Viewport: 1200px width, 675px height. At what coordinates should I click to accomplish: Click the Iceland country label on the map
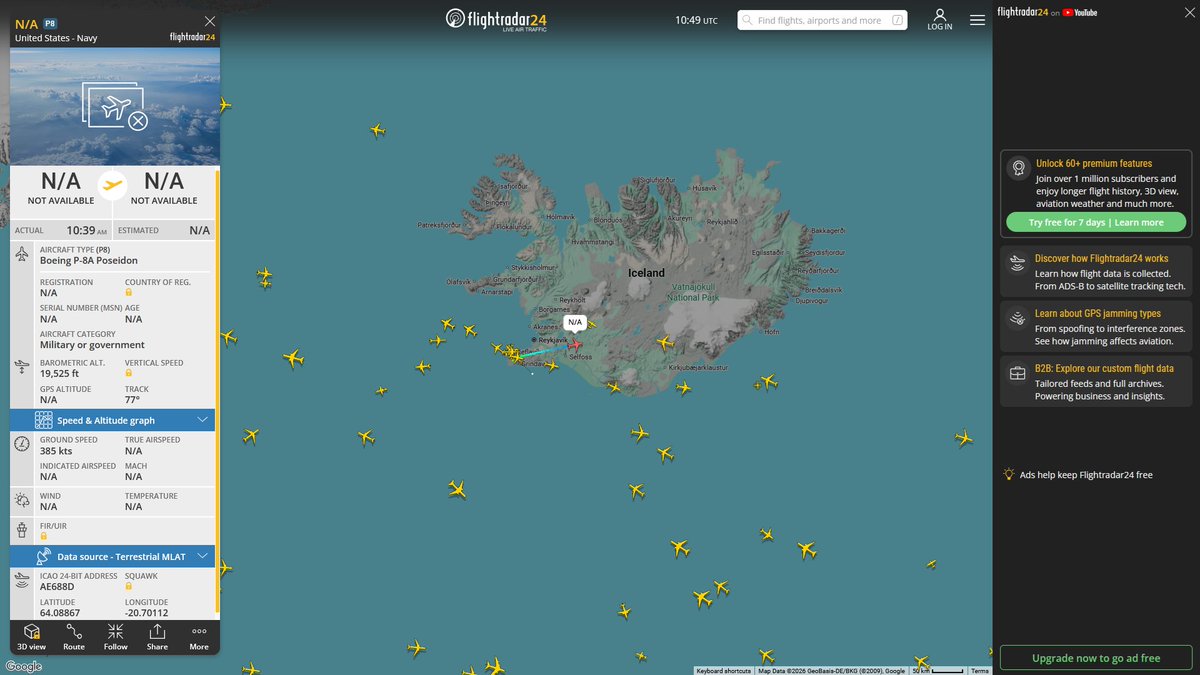click(646, 273)
